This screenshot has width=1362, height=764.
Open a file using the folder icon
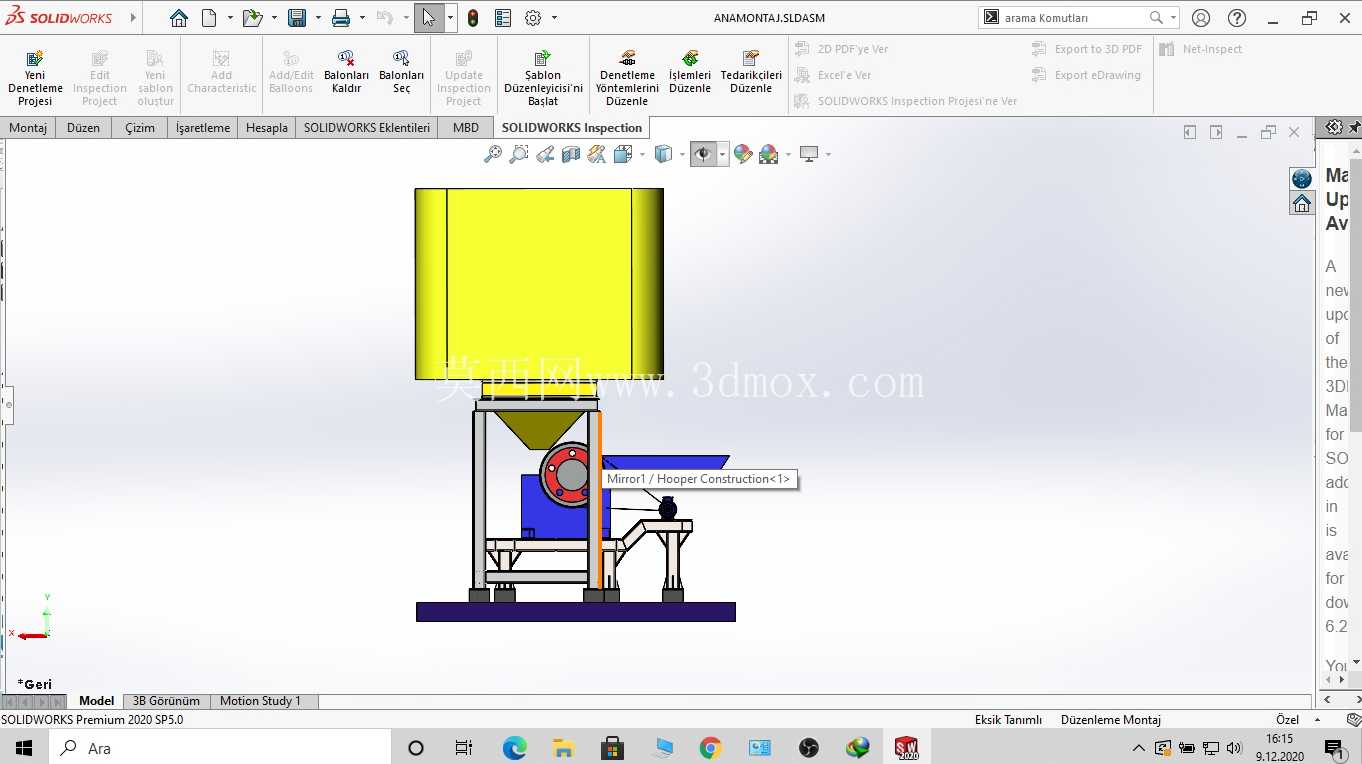pos(252,18)
